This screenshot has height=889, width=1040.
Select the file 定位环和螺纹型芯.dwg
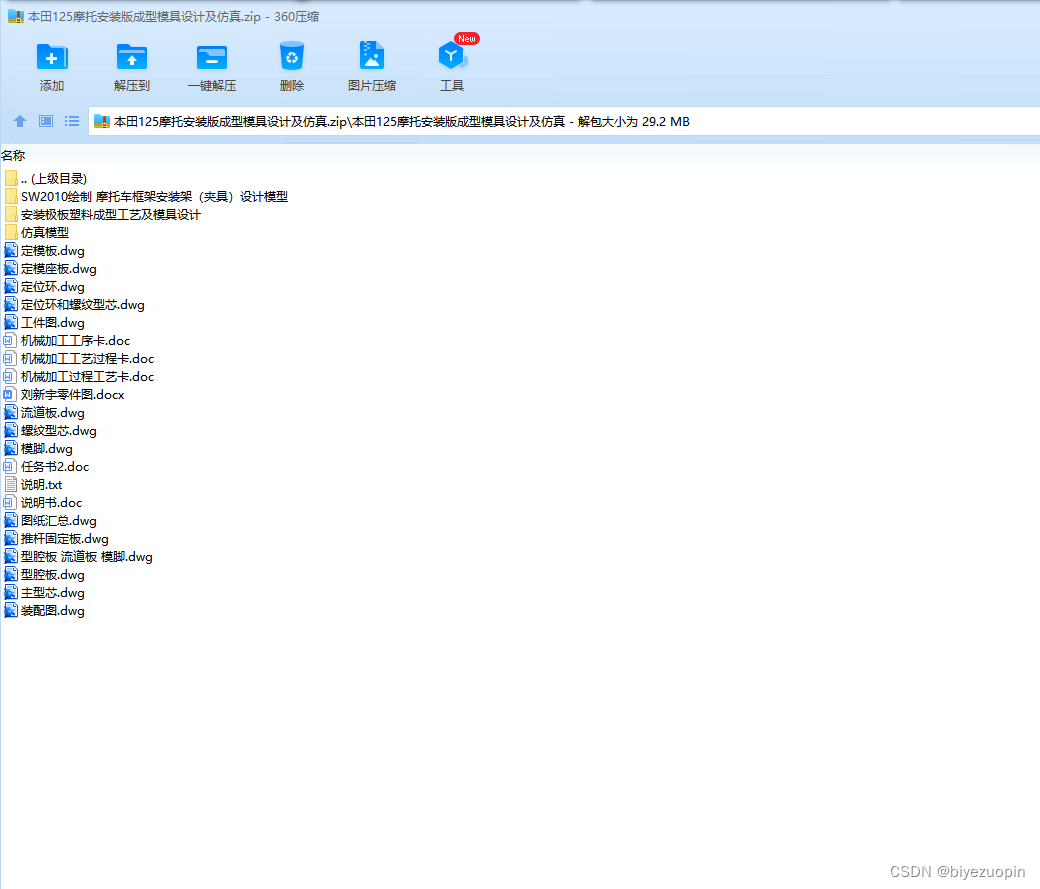83,305
